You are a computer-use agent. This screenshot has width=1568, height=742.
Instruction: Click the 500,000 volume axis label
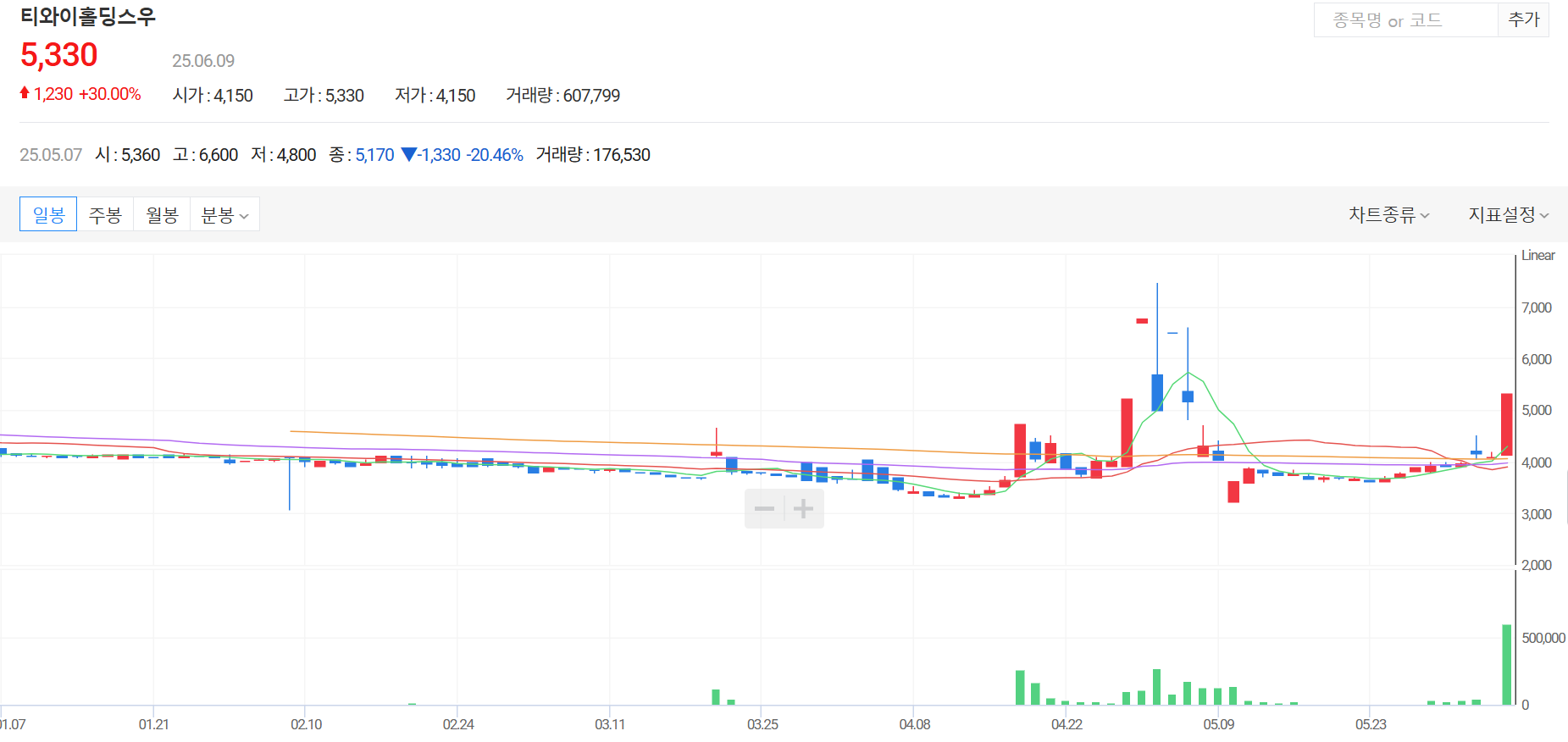1543,638
